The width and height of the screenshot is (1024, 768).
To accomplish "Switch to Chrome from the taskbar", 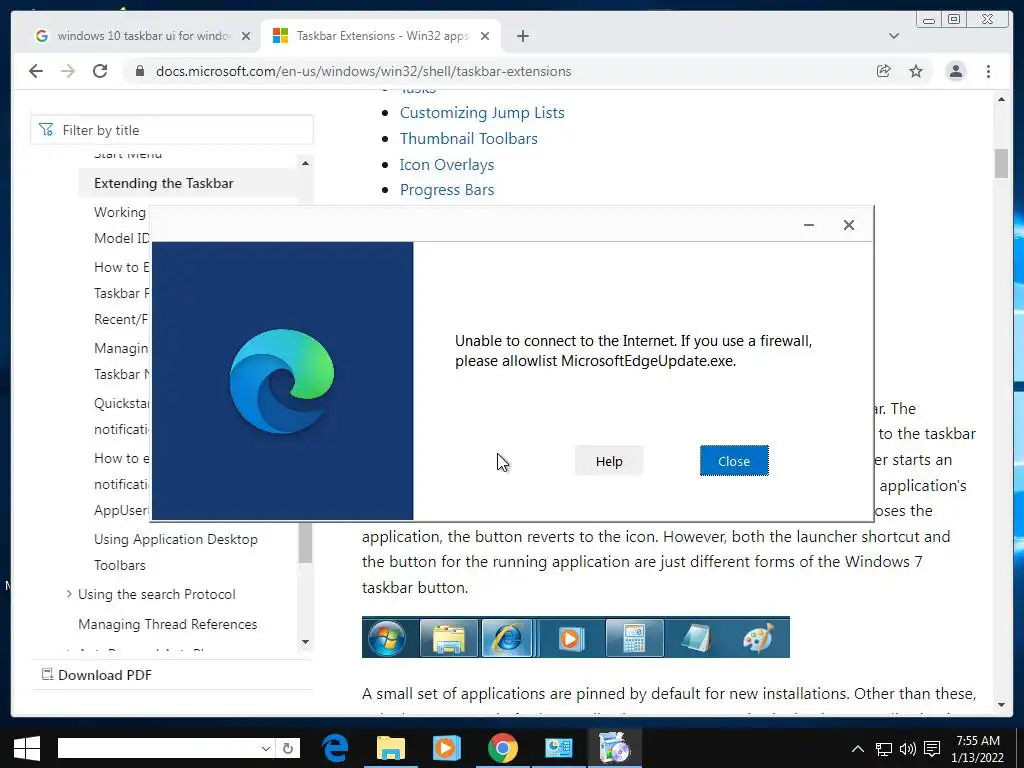I will (x=502, y=748).
